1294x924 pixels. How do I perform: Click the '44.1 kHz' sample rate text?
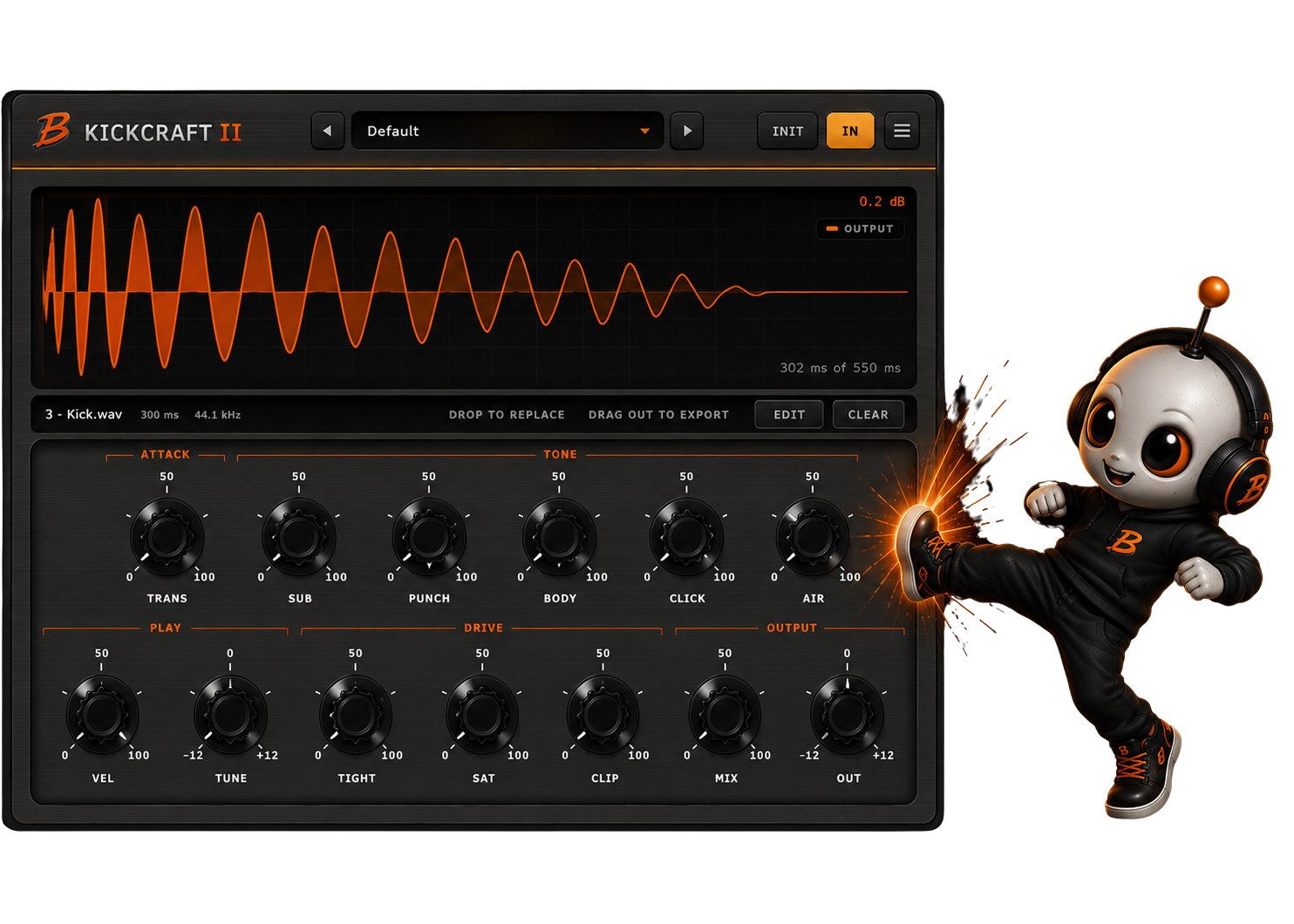[217, 415]
